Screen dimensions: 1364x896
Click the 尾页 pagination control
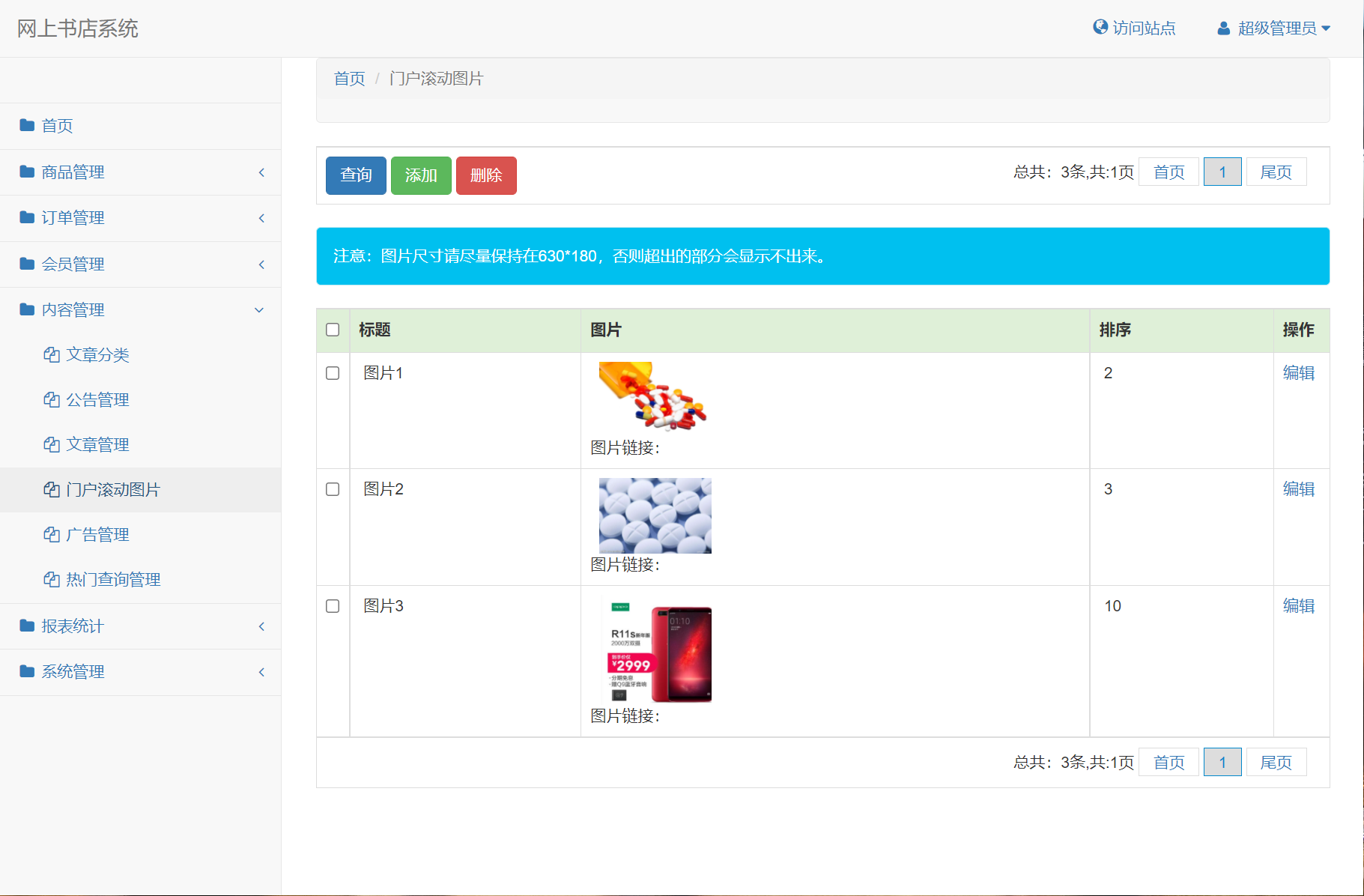(1276, 171)
